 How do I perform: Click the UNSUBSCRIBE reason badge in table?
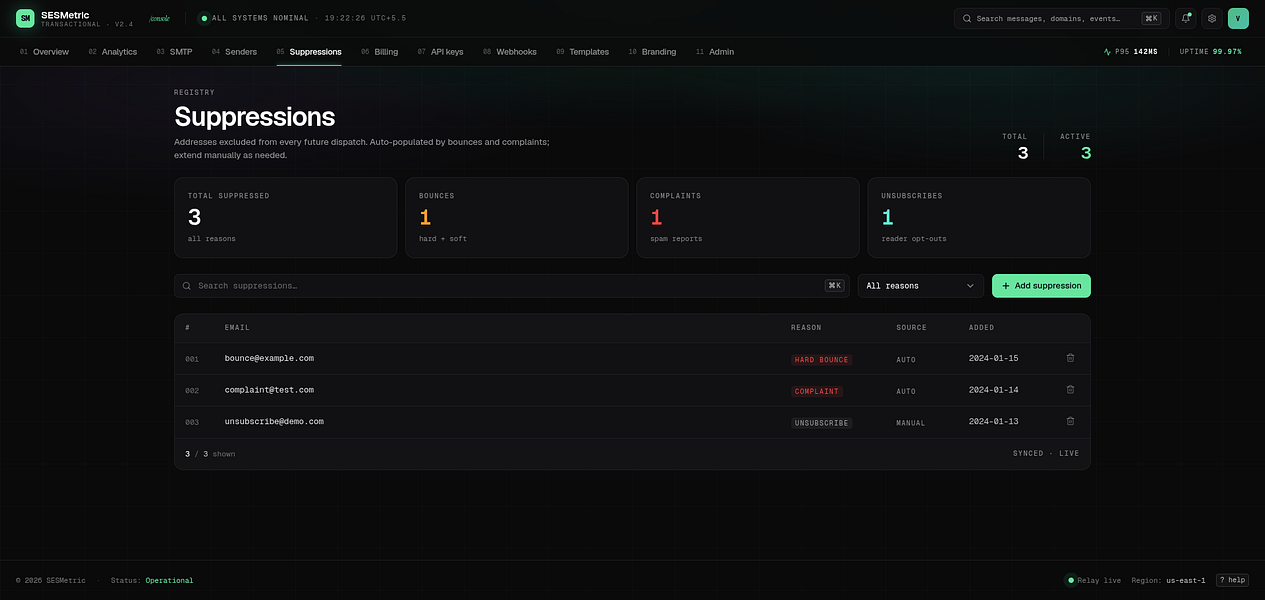821,423
